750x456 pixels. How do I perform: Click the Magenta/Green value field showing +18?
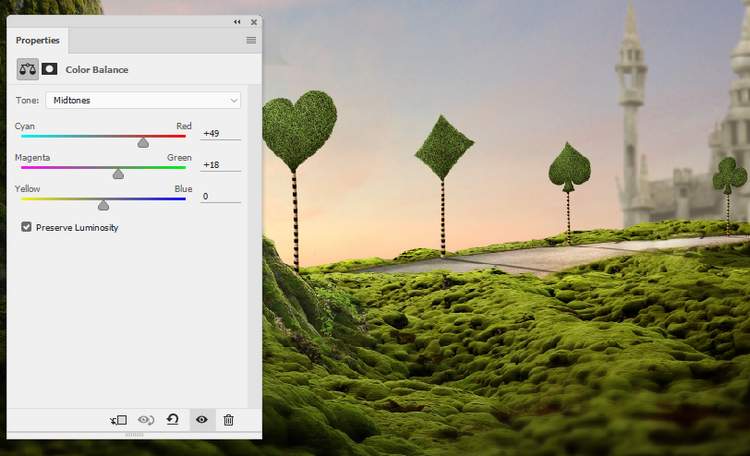[x=220, y=165]
